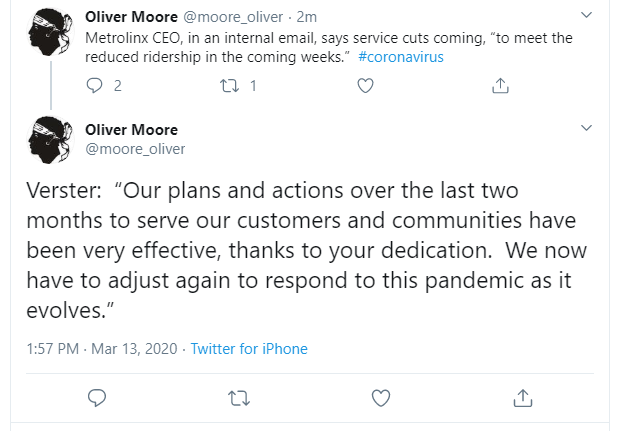The image size is (628, 431).
Task: Like the Verster quote tweet
Action: pos(381,398)
